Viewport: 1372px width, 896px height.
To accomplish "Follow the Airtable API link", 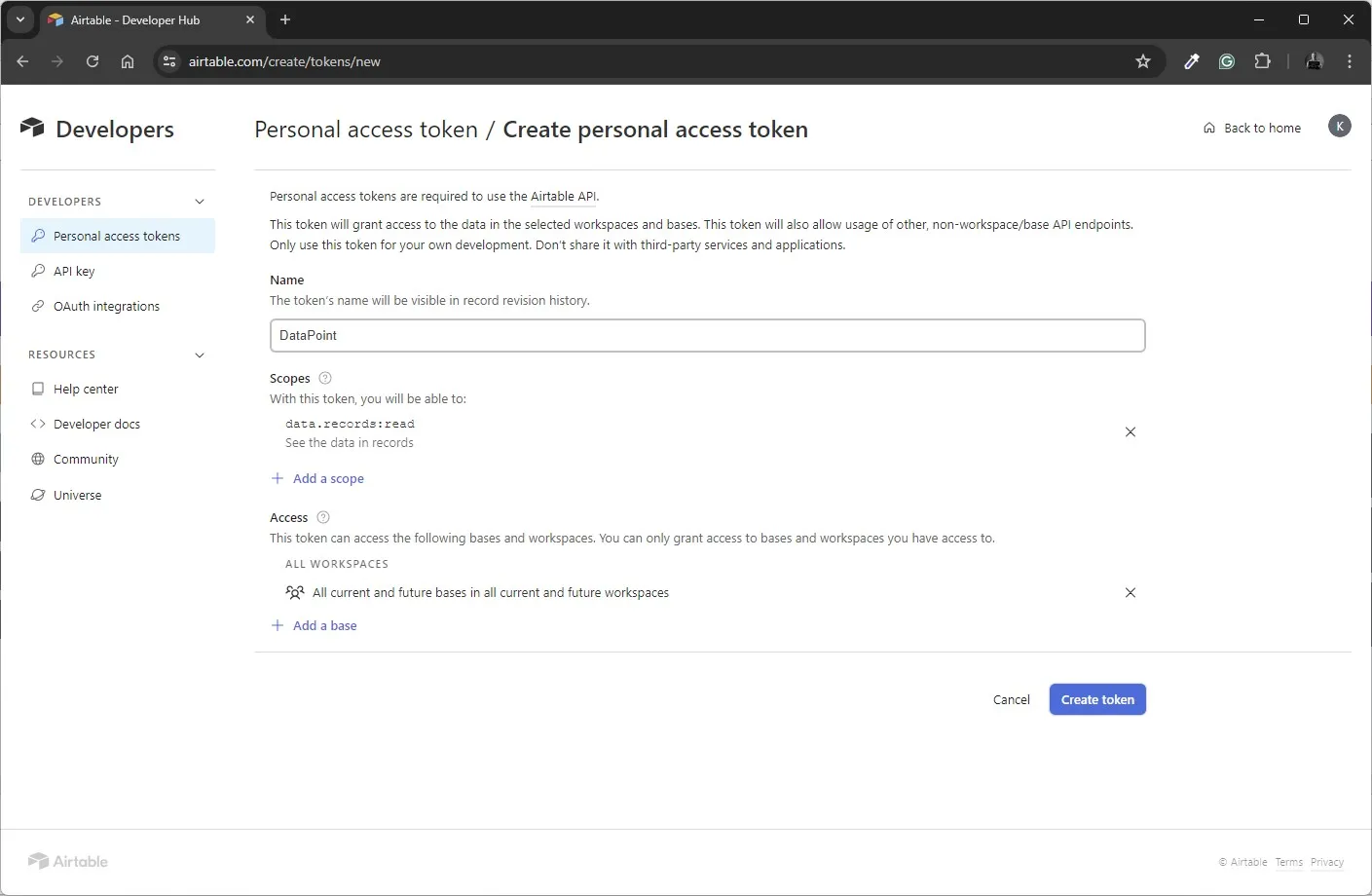I will (x=563, y=196).
